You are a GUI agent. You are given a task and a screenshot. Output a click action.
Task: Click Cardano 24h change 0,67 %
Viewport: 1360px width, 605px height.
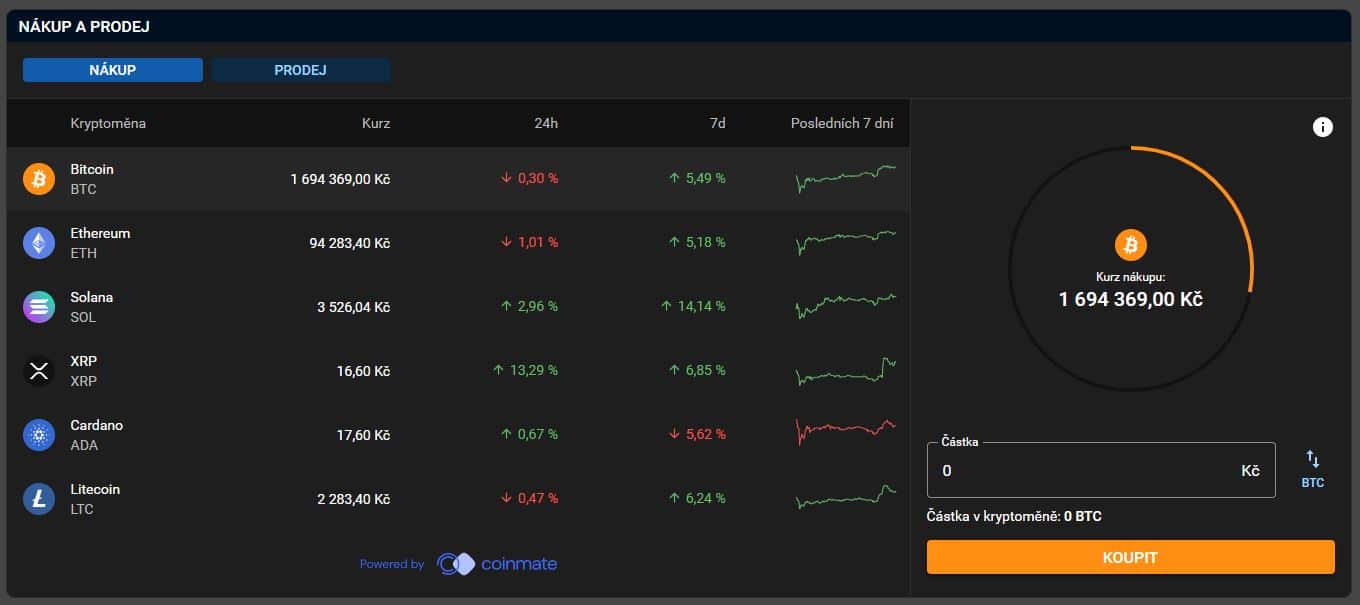[x=530, y=435]
